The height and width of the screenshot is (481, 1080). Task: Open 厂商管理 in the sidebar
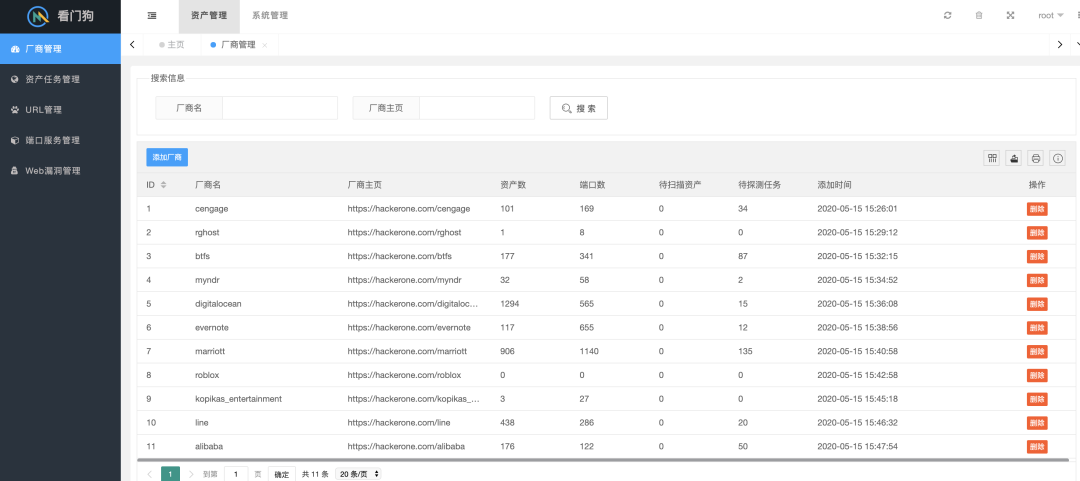pos(61,49)
